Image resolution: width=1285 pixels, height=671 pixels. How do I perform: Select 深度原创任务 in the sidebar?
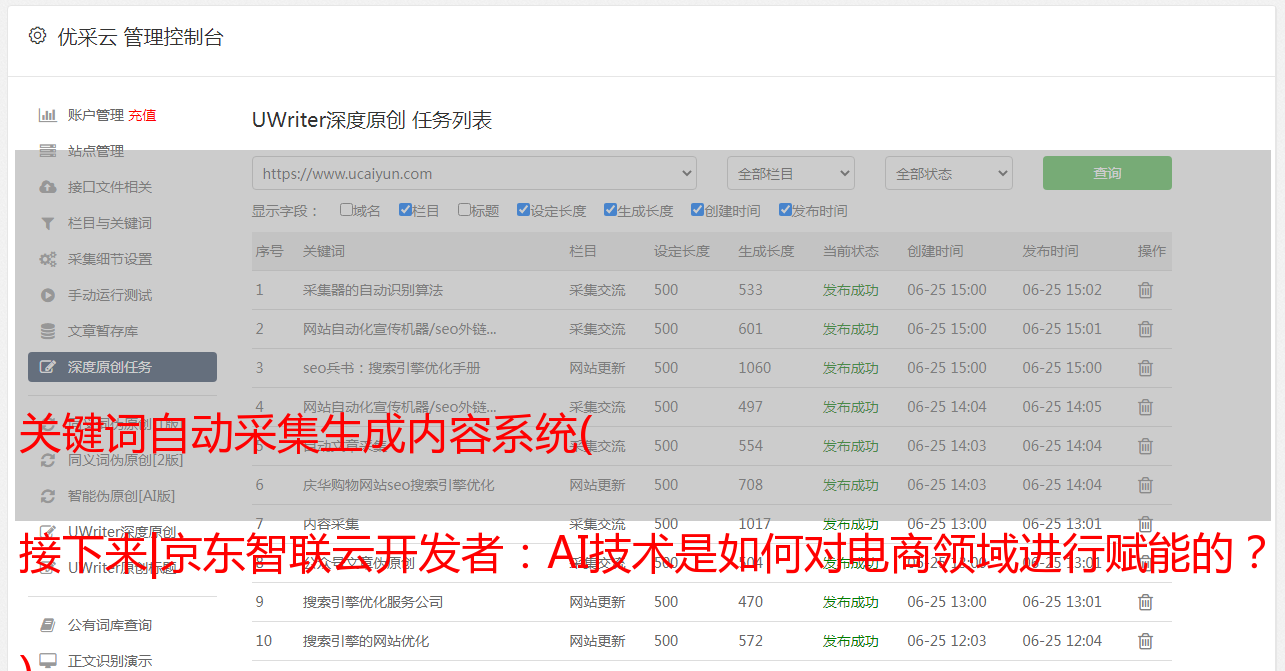[x=122, y=367]
